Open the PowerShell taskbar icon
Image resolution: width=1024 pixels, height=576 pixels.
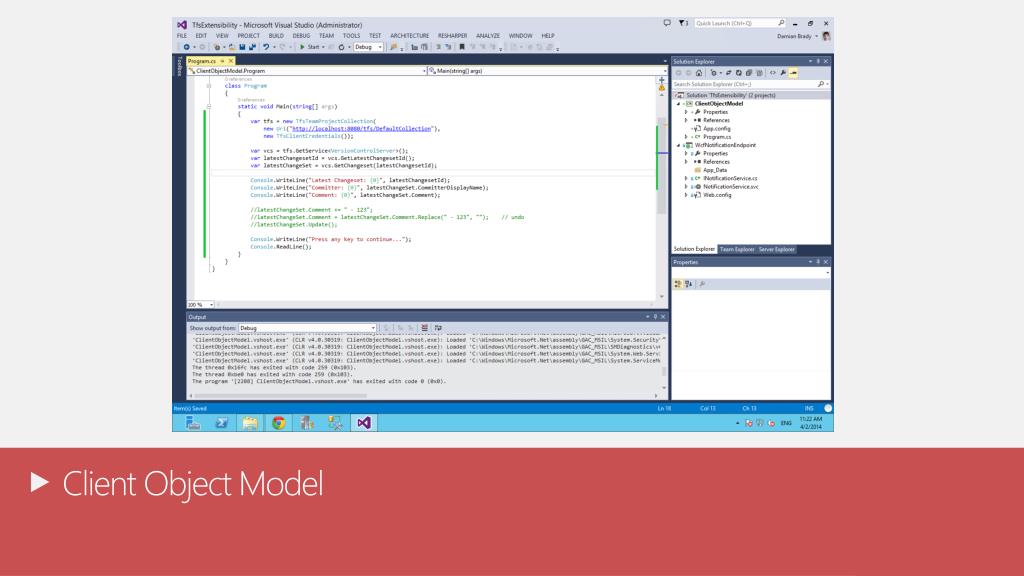click(x=222, y=423)
